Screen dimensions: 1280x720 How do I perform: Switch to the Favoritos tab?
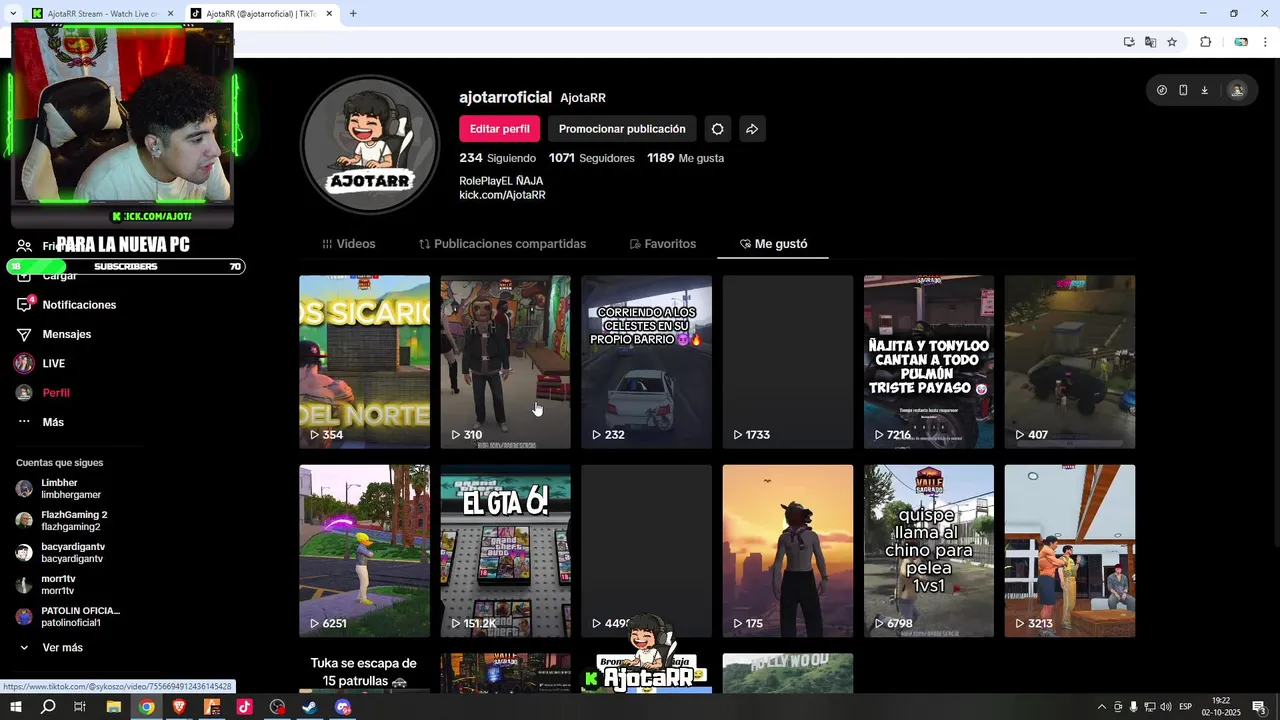pyautogui.click(x=662, y=244)
